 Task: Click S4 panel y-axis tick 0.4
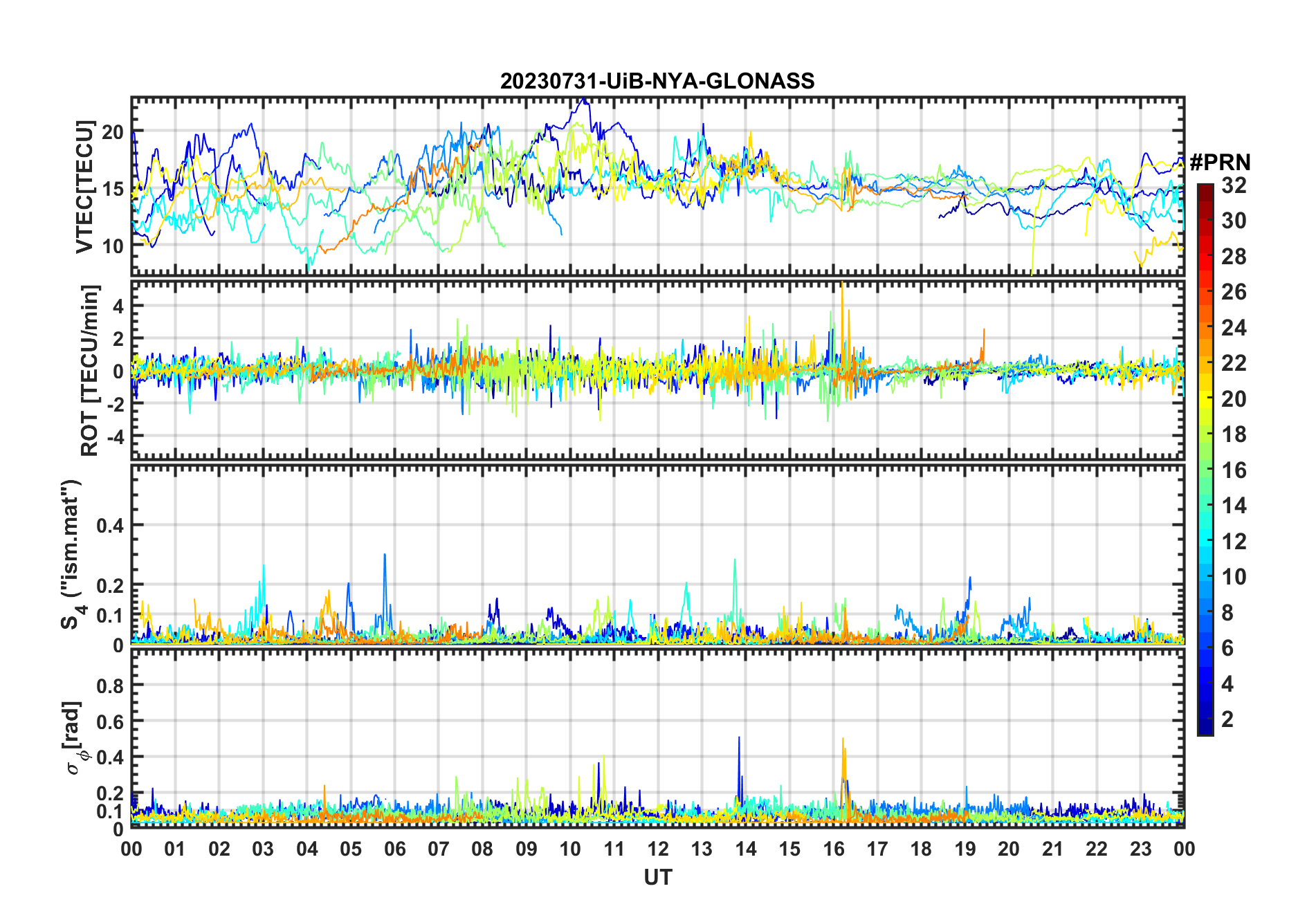click(111, 525)
